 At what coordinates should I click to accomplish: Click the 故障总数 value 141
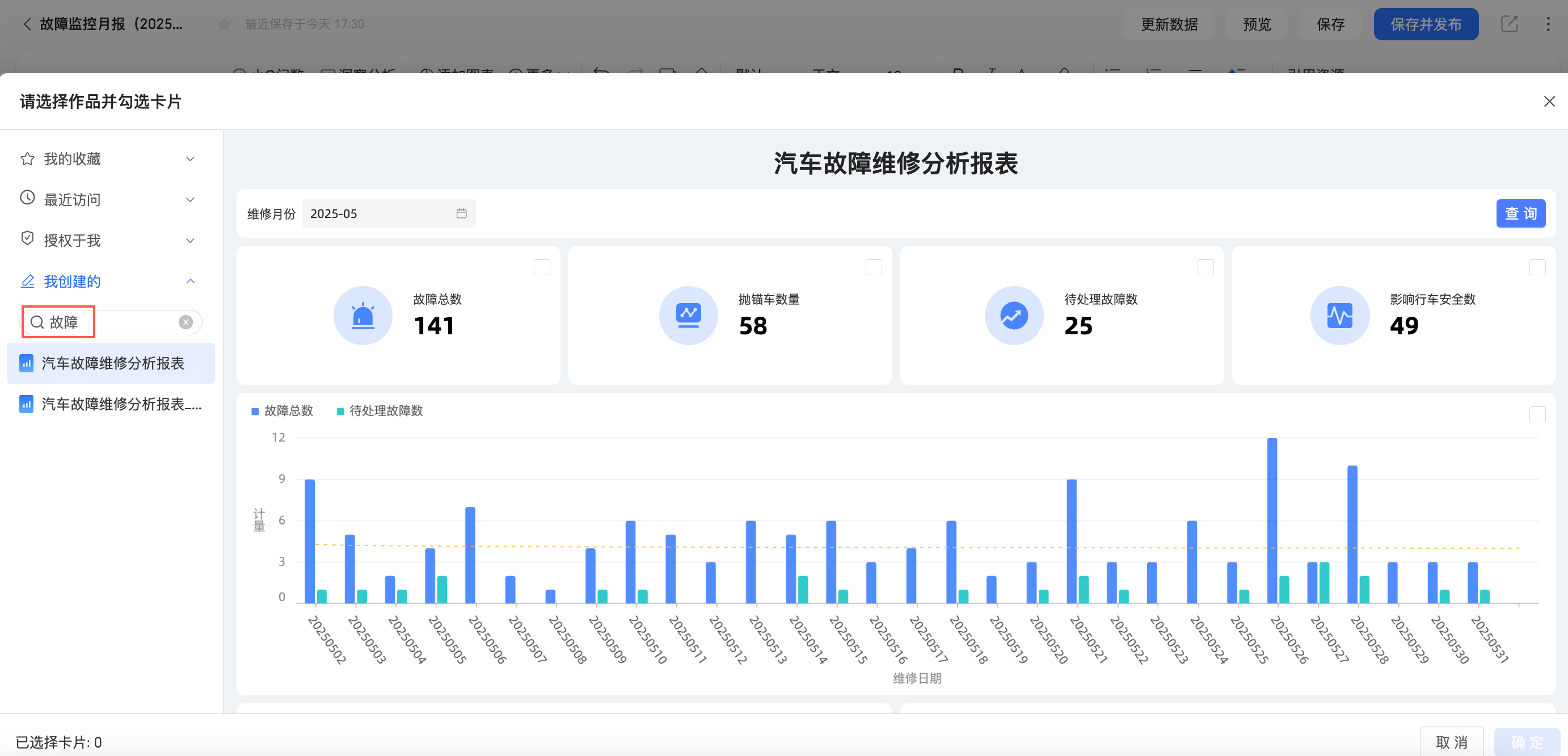pos(434,326)
